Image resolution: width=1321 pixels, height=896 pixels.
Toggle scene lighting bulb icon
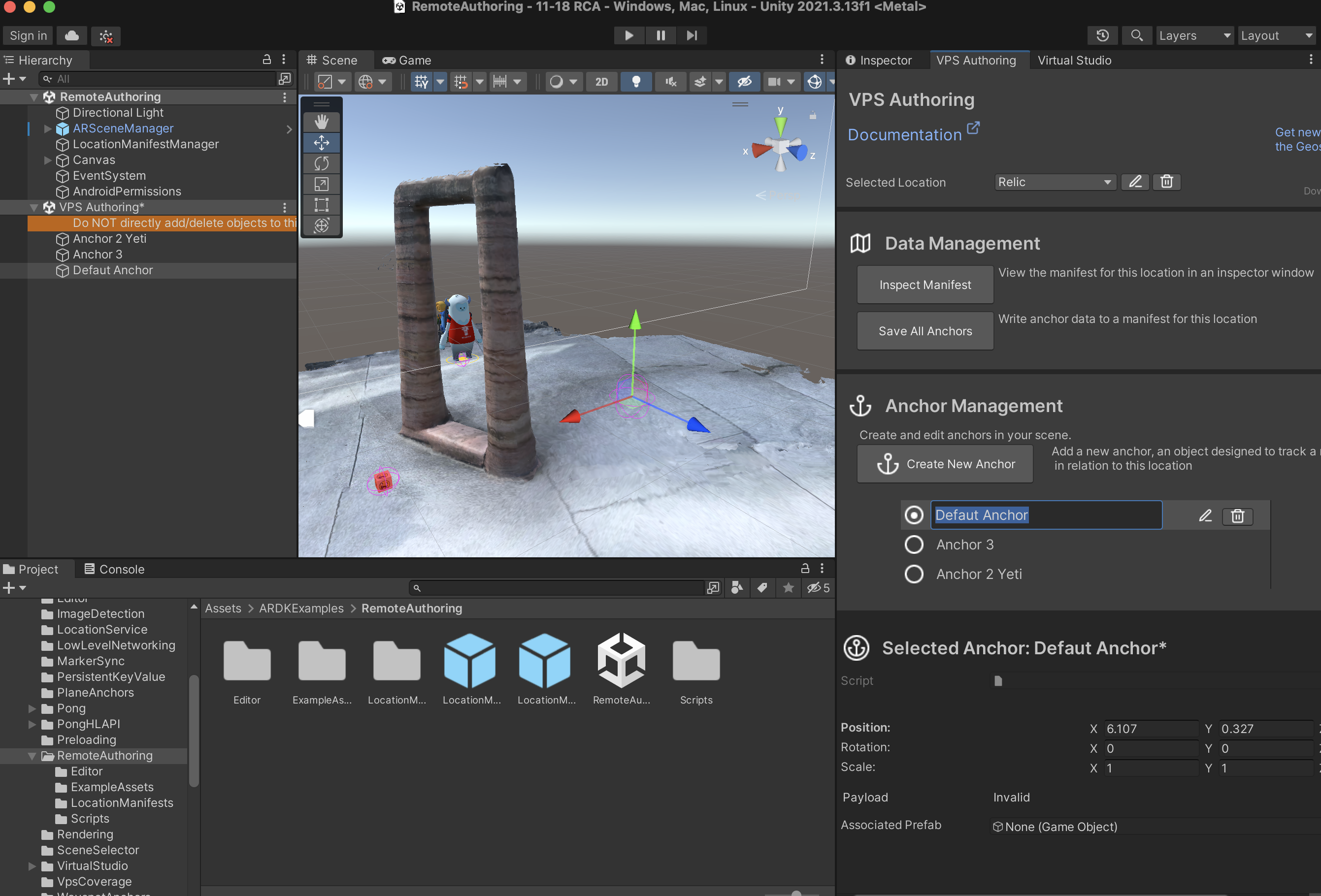(x=636, y=82)
